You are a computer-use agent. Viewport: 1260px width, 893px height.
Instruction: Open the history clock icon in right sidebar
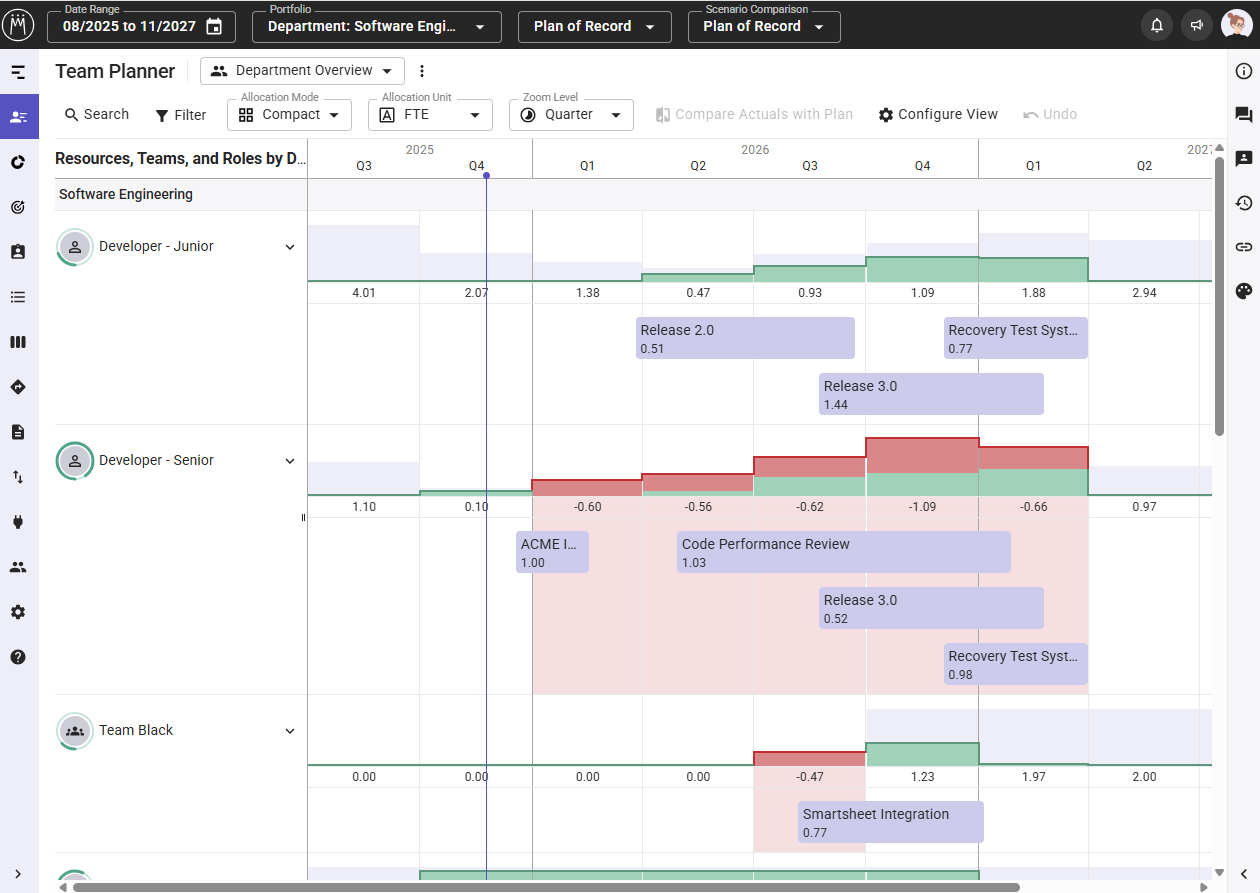click(x=1243, y=203)
